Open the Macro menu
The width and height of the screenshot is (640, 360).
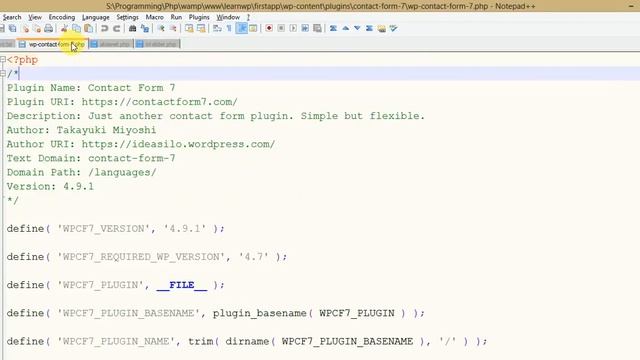(x=154, y=17)
